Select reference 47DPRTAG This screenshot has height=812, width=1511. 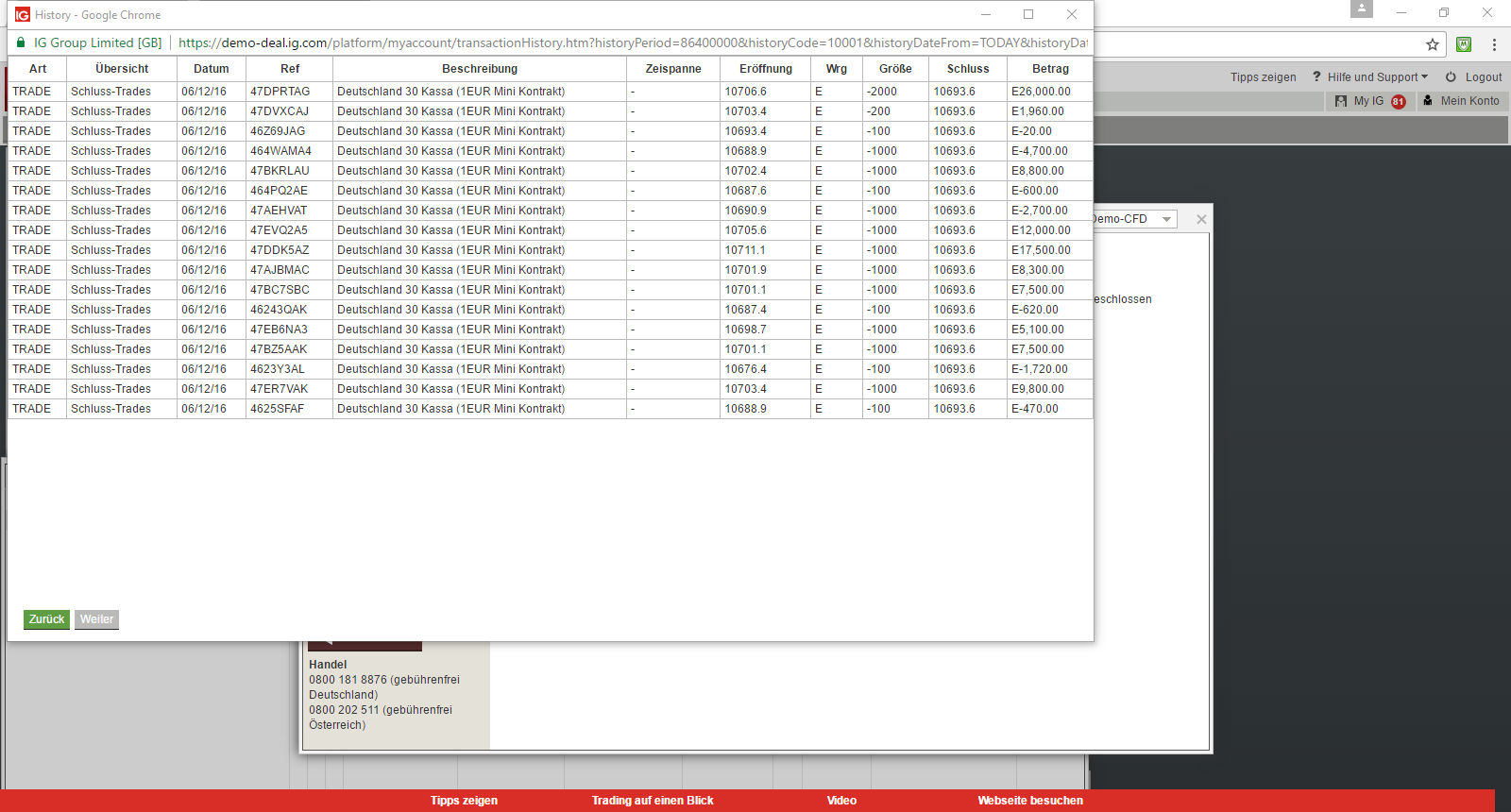click(280, 92)
